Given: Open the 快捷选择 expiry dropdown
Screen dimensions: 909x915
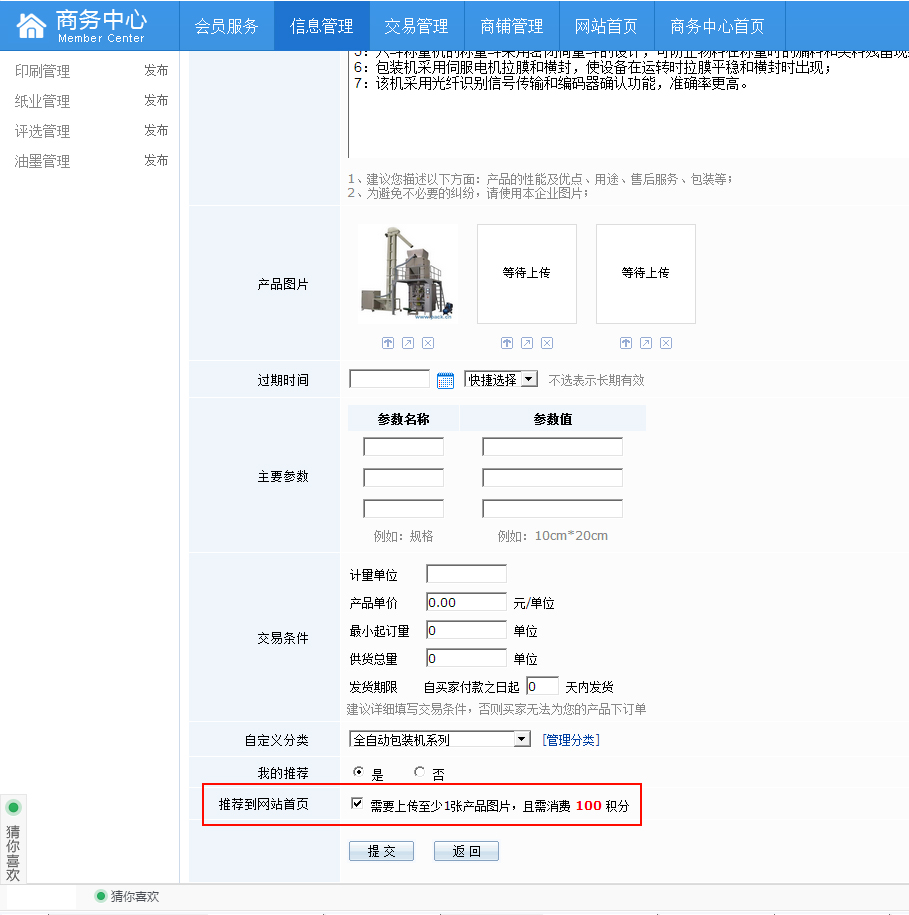Looking at the screenshot, I should coord(501,380).
